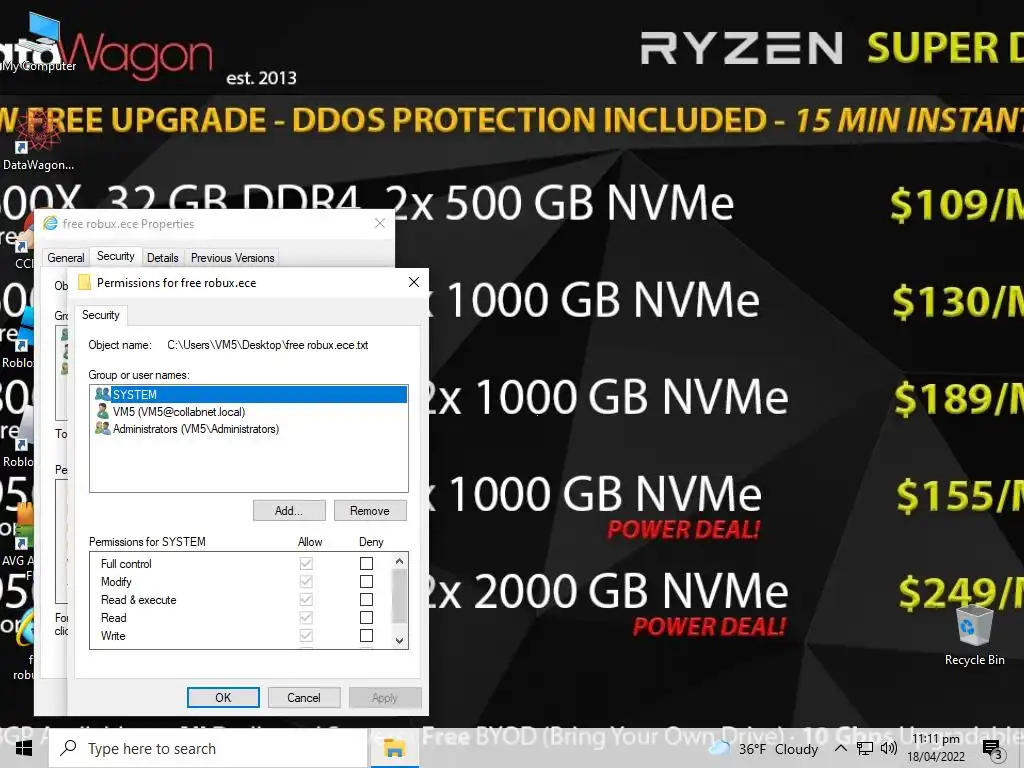The width and height of the screenshot is (1024, 768).
Task: Click weather 36°F Cloudy widget
Action: click(764, 748)
